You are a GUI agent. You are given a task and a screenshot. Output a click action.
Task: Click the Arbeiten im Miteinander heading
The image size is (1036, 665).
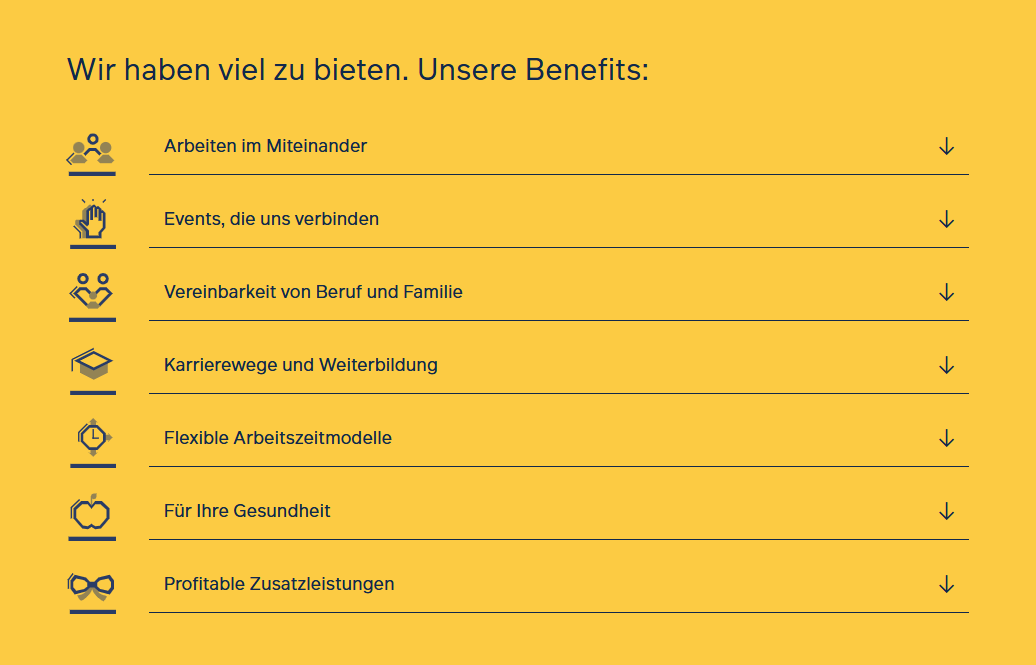click(x=267, y=146)
